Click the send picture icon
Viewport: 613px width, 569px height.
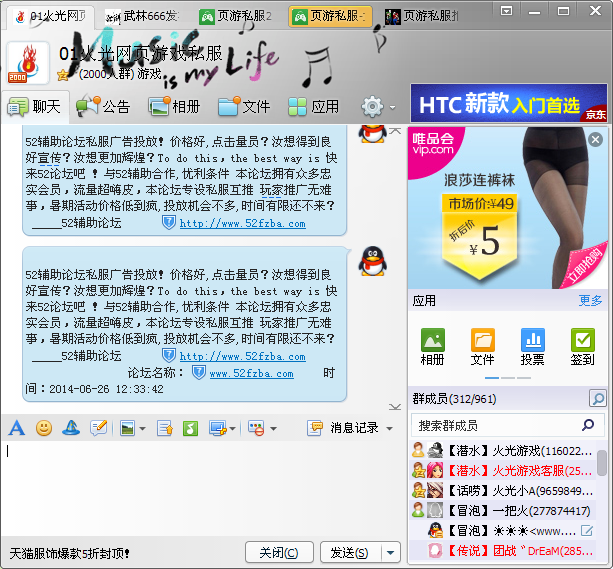click(x=127, y=428)
